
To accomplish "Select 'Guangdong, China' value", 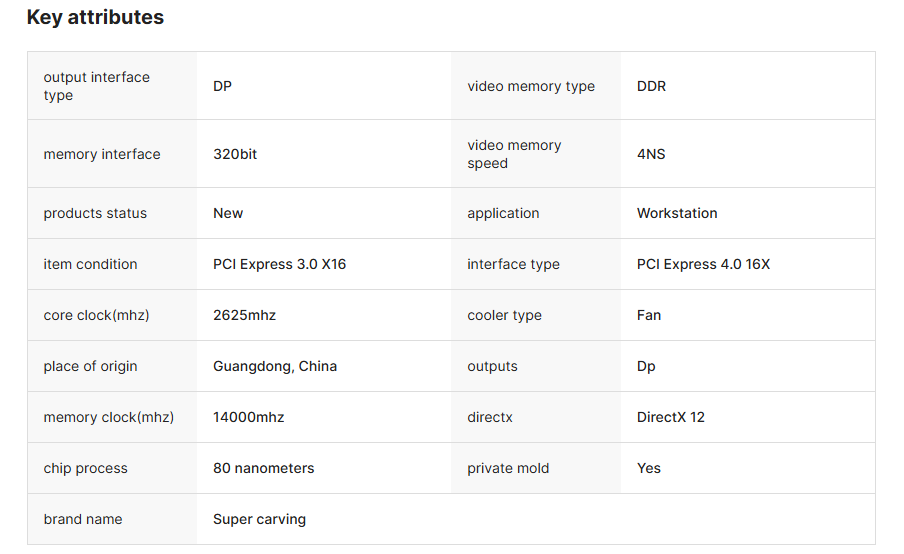I will pyautogui.click(x=275, y=366).
